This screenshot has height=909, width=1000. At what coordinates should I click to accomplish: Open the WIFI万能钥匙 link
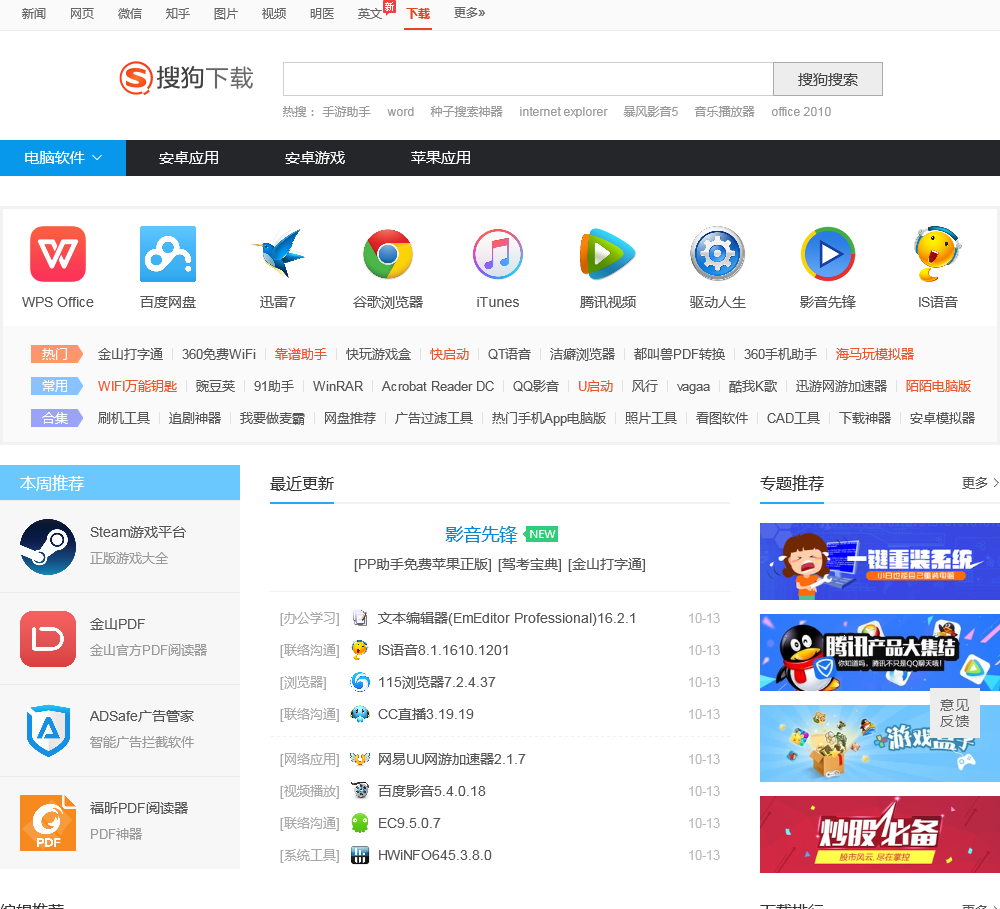(137, 386)
